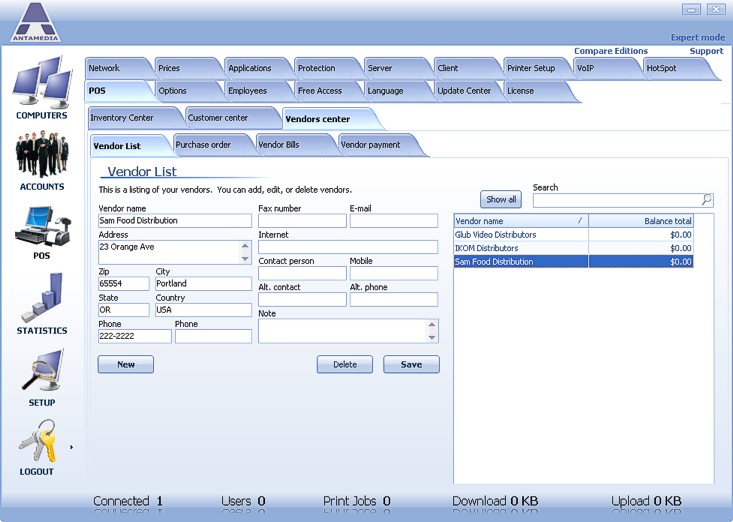Image resolution: width=733 pixels, height=522 pixels.
Task: Click the Fax number field
Action: coord(302,221)
